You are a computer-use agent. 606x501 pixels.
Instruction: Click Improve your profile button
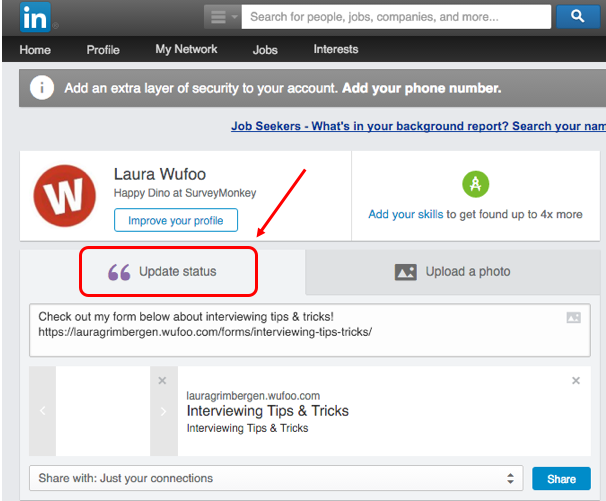pyautogui.click(x=176, y=220)
